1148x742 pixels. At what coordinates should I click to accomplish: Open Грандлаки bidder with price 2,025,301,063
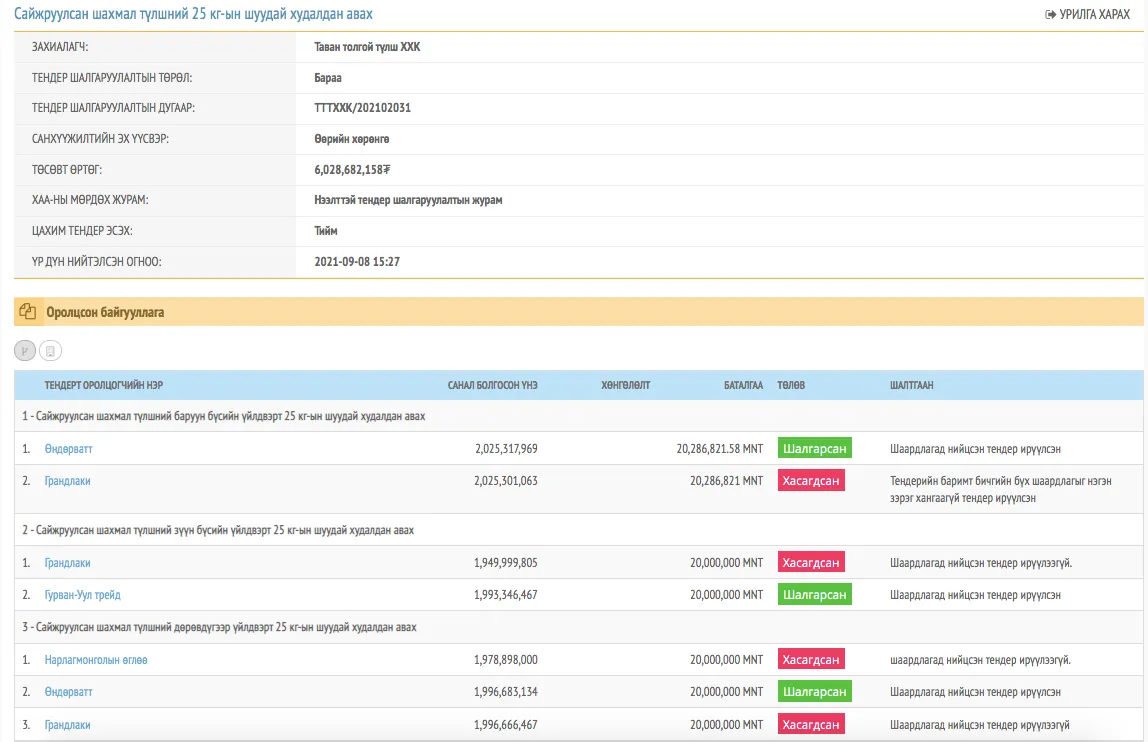tap(67, 481)
